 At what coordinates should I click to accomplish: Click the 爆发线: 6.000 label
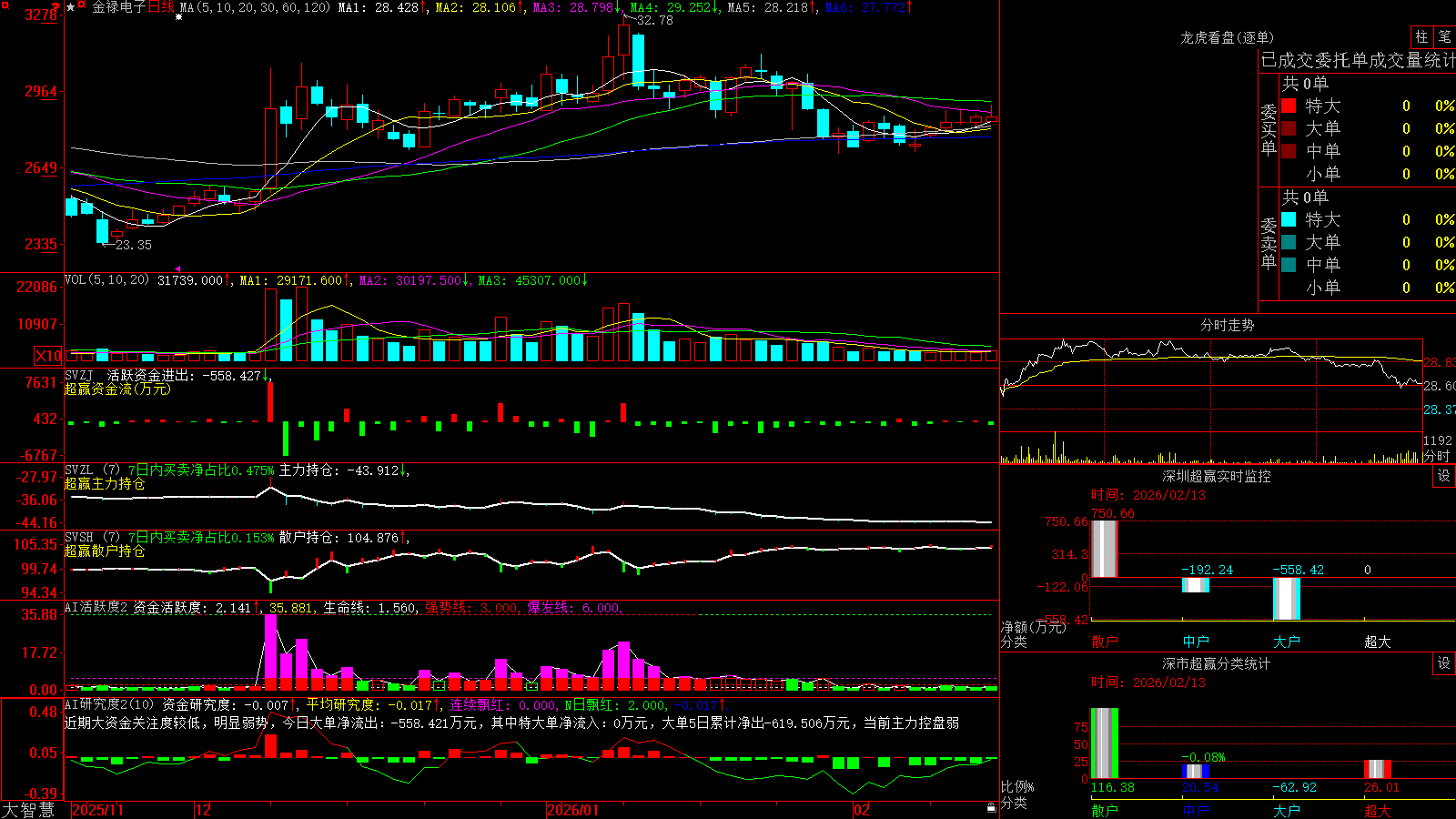pyautogui.click(x=573, y=608)
